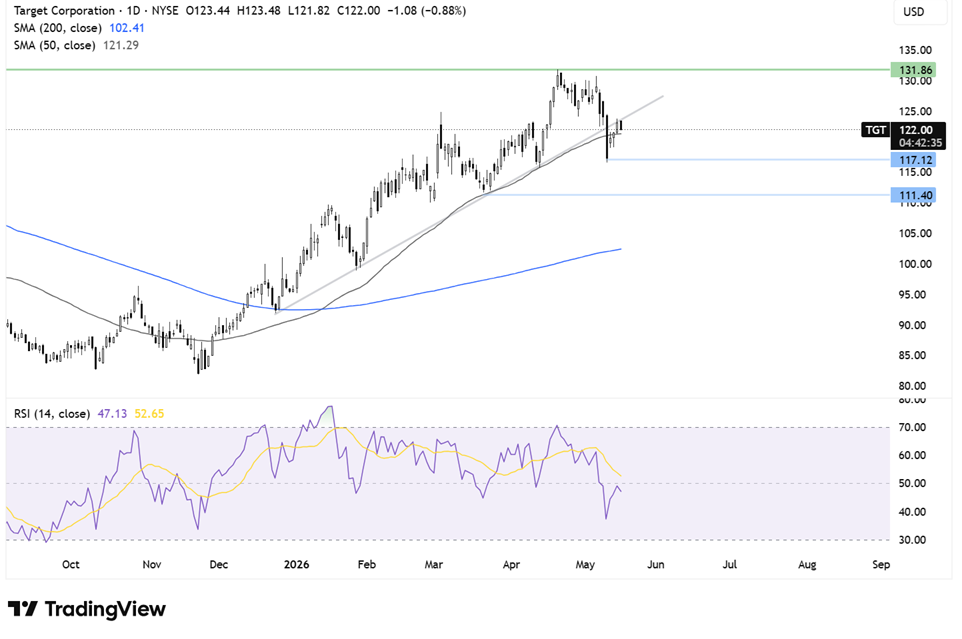Select the Target Corporation symbol title

click(64, 10)
